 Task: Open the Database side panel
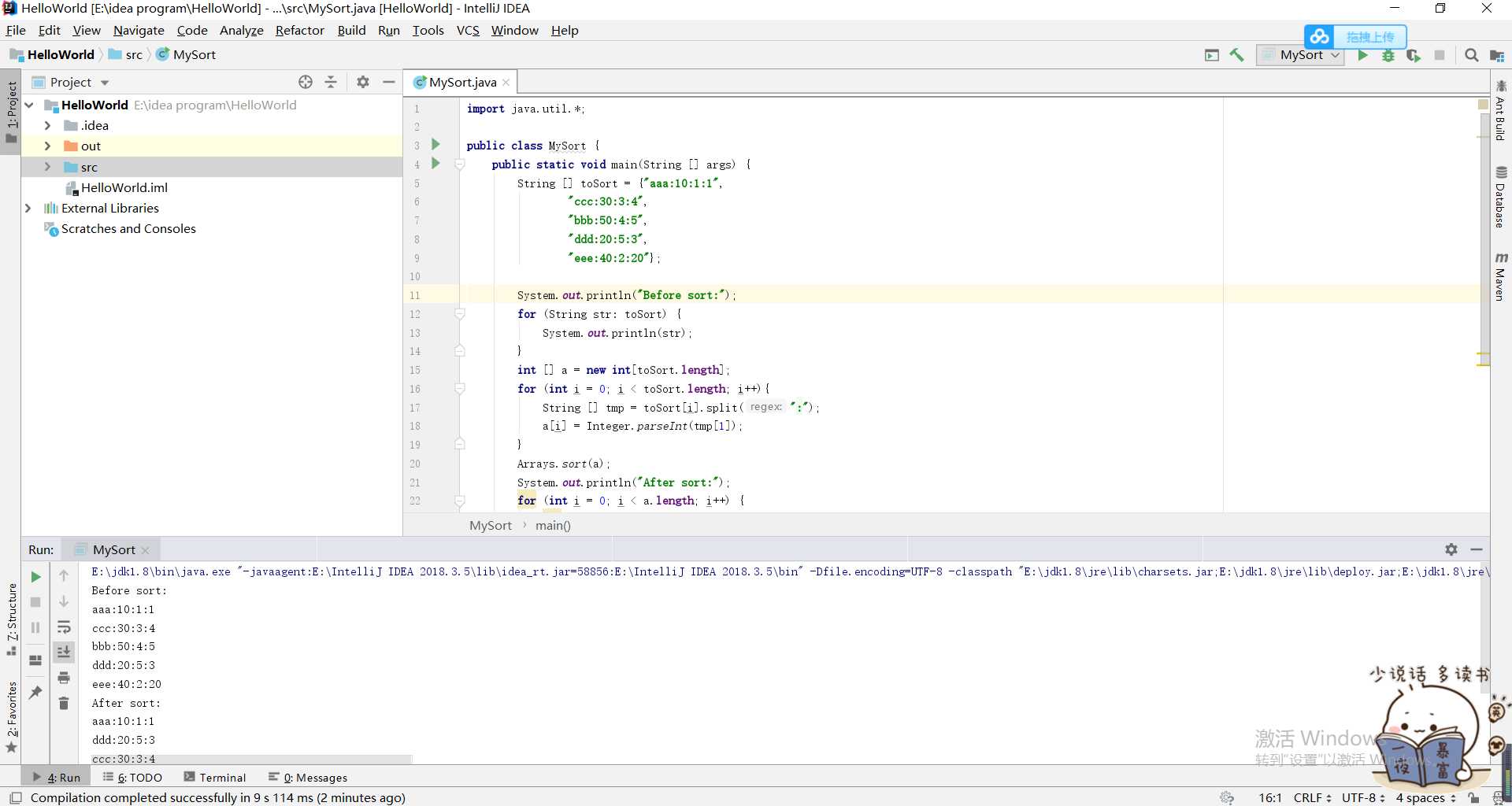point(1501,198)
